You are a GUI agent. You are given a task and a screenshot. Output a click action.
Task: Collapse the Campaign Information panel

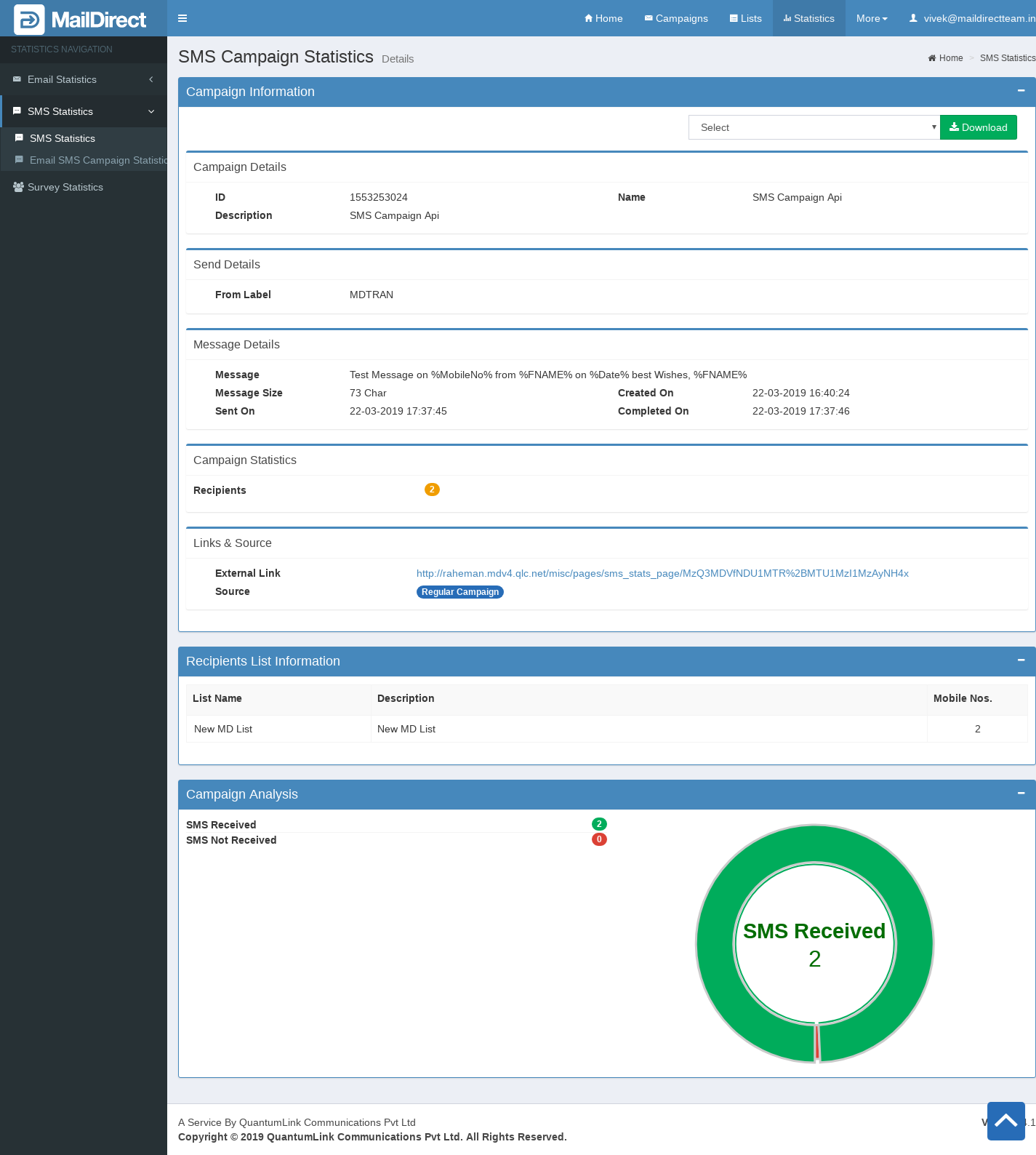click(x=1021, y=91)
